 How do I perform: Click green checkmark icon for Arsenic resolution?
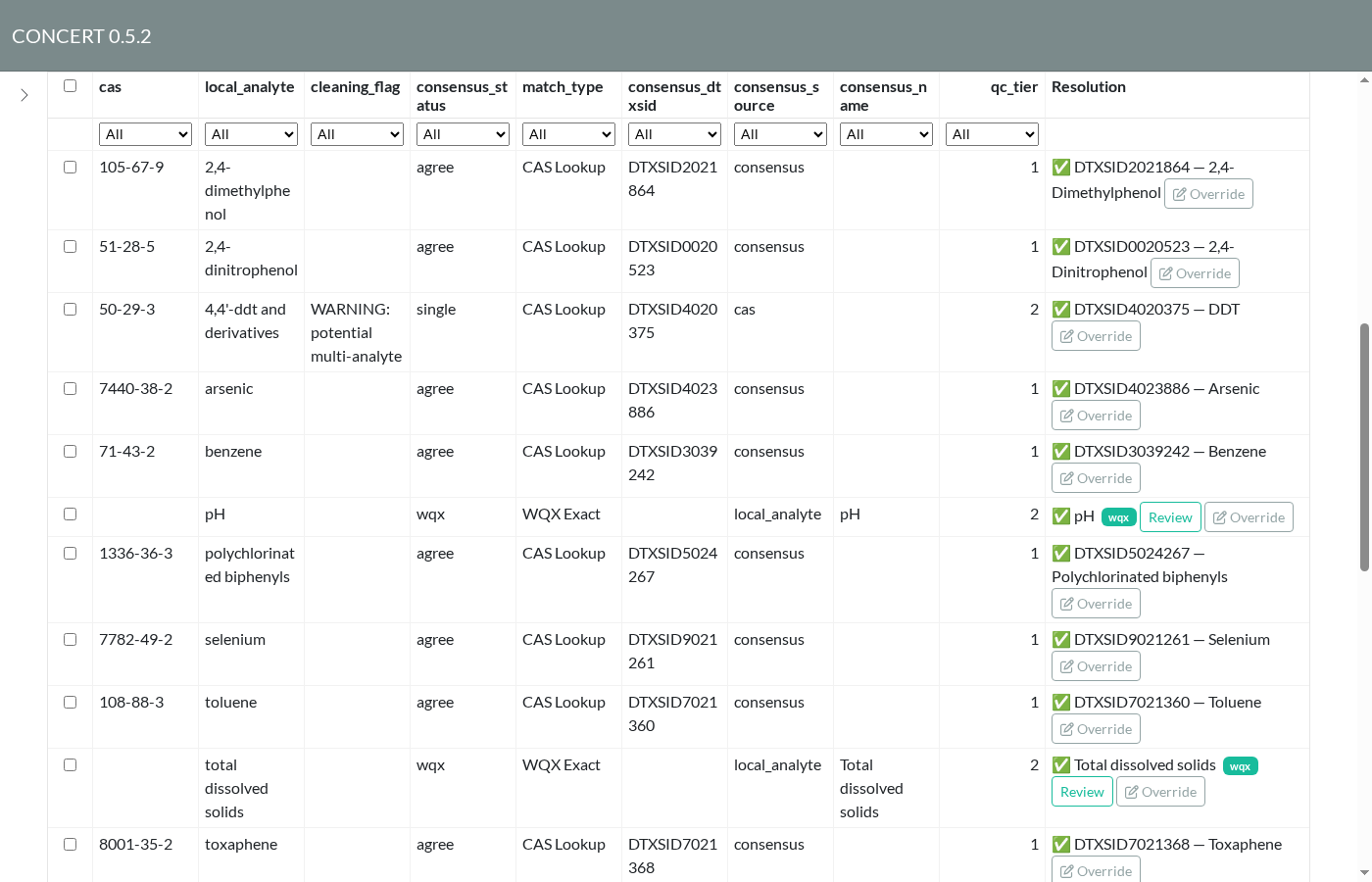[x=1060, y=389]
